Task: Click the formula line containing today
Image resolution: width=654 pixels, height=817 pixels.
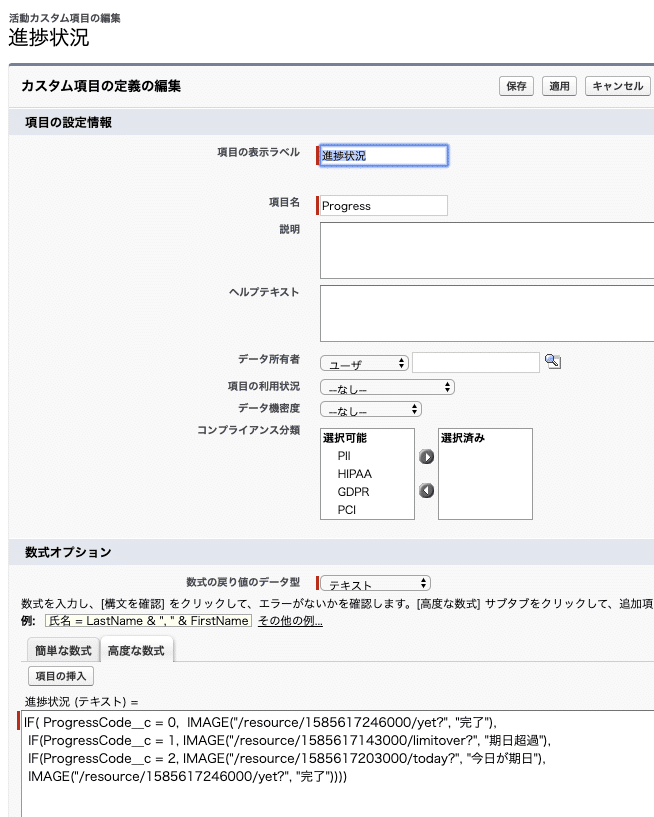Action: point(287,758)
